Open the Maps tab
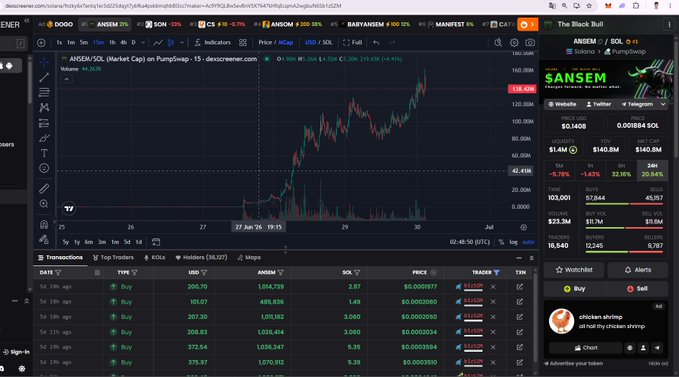Image resolution: width=679 pixels, height=377 pixels. point(249,258)
